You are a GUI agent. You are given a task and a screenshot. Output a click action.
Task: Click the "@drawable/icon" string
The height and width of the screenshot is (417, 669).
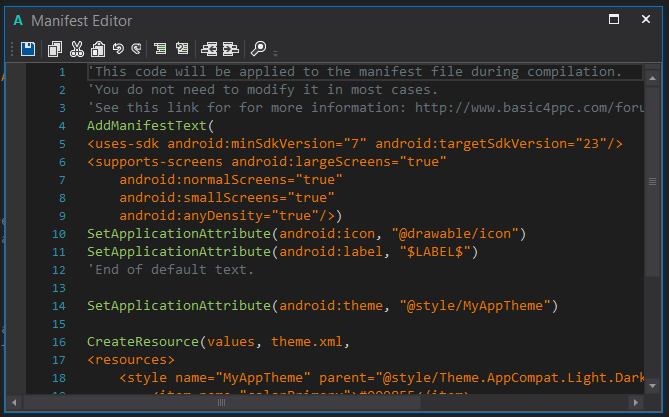click(455, 233)
